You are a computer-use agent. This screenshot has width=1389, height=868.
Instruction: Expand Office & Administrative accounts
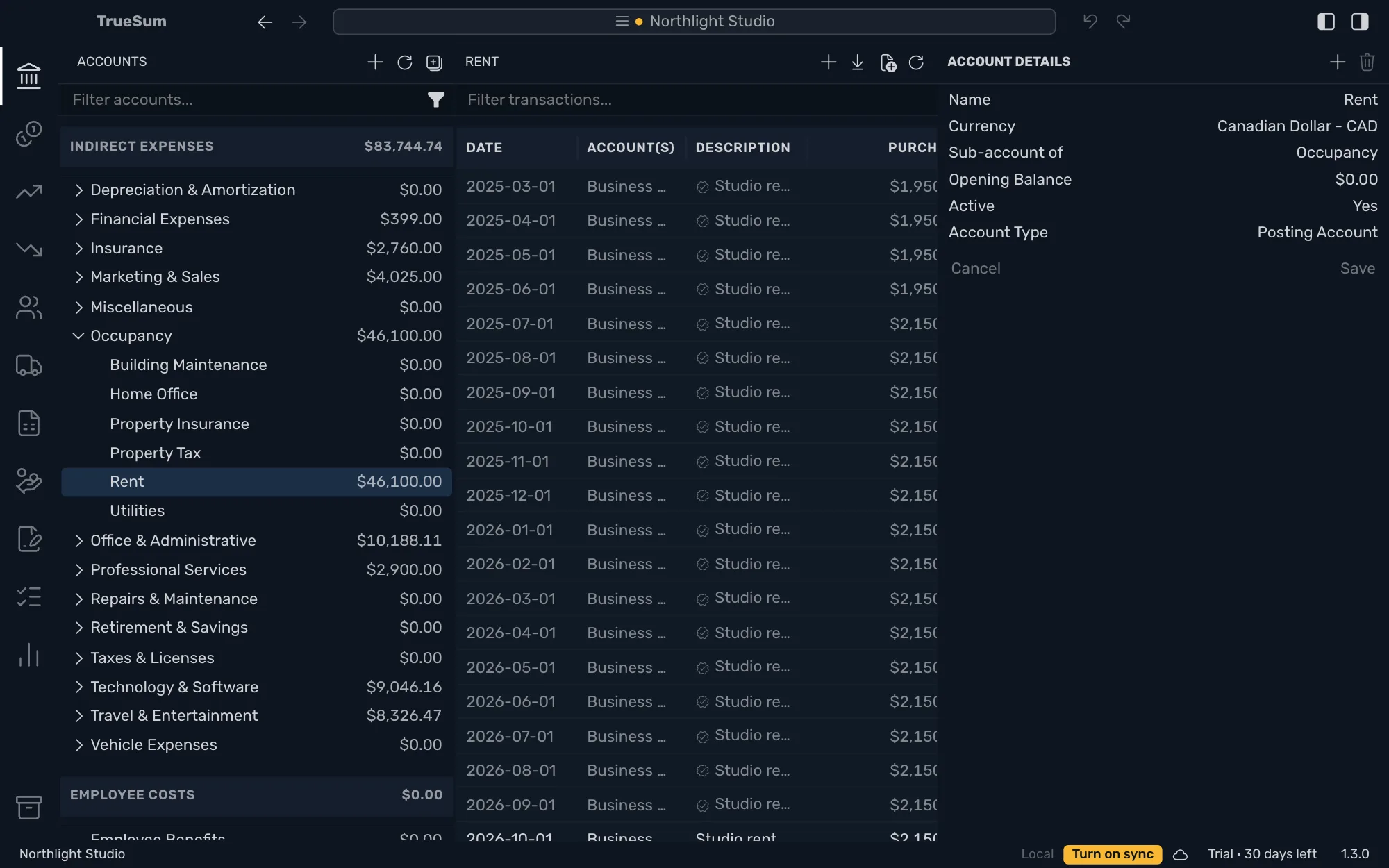pos(78,541)
